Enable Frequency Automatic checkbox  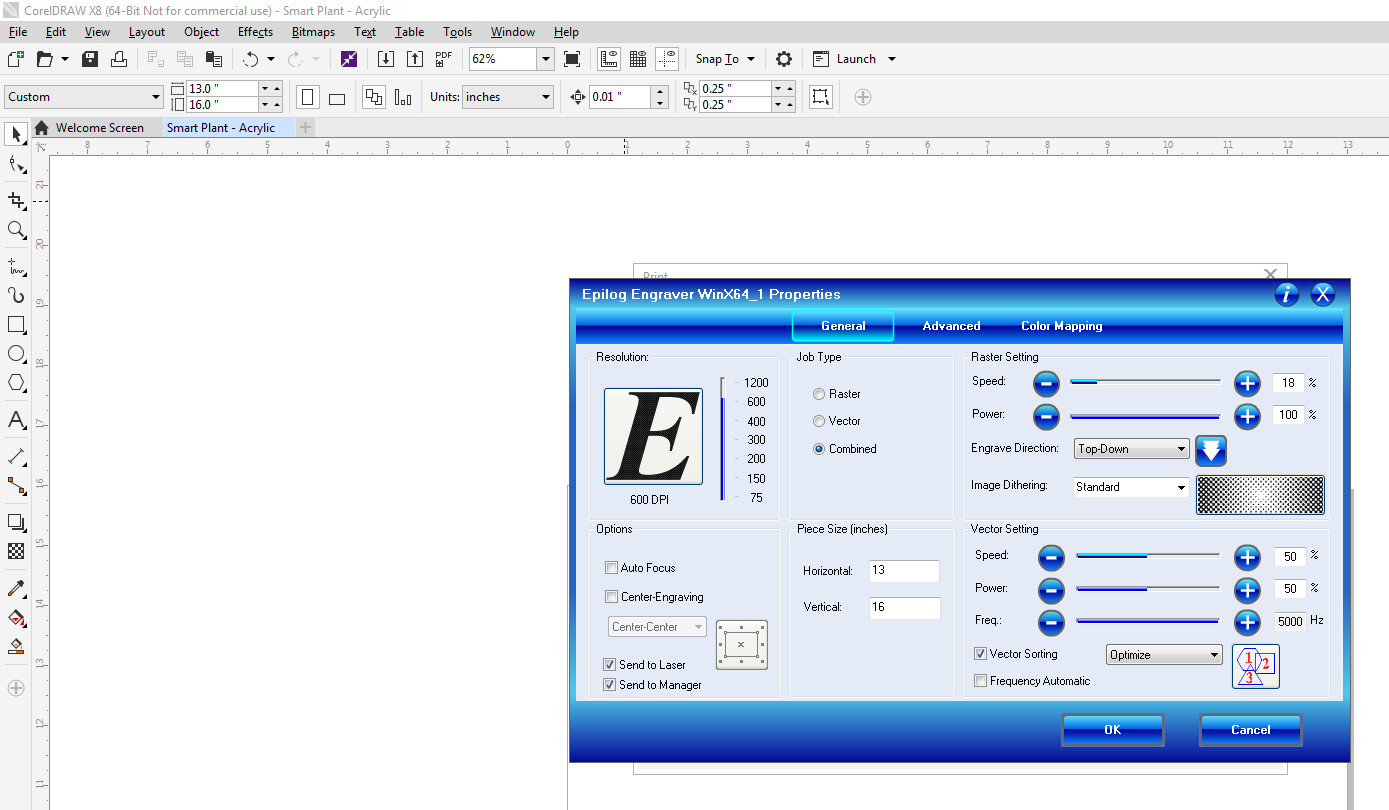(981, 681)
